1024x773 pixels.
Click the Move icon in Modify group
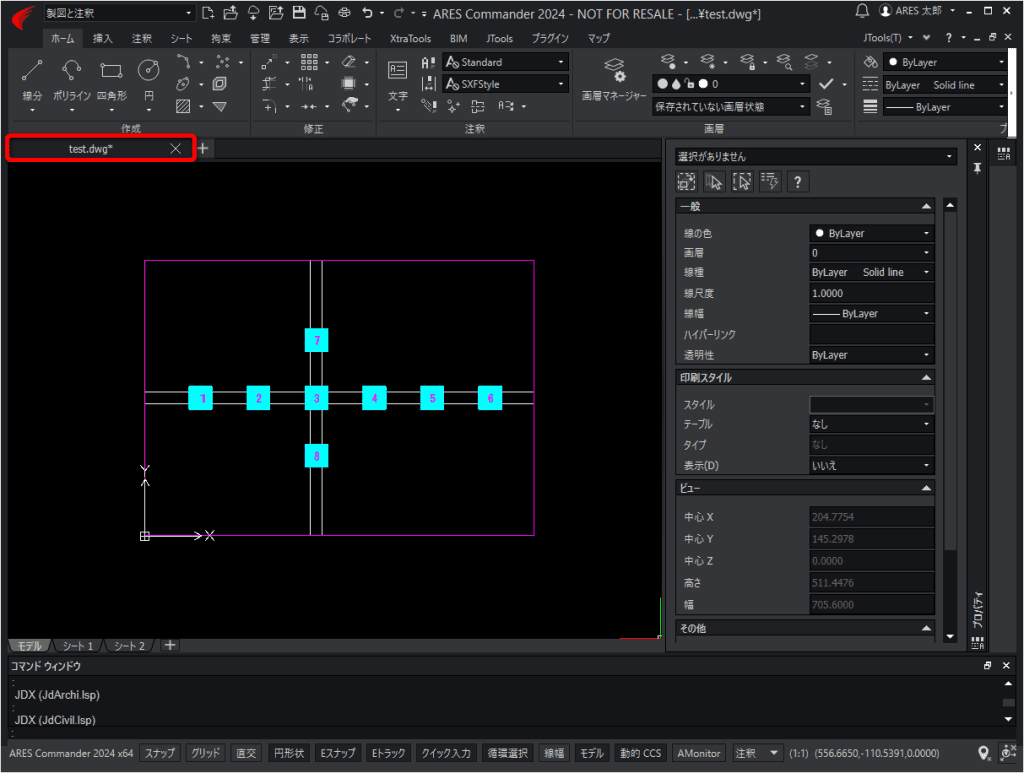[x=269, y=62]
